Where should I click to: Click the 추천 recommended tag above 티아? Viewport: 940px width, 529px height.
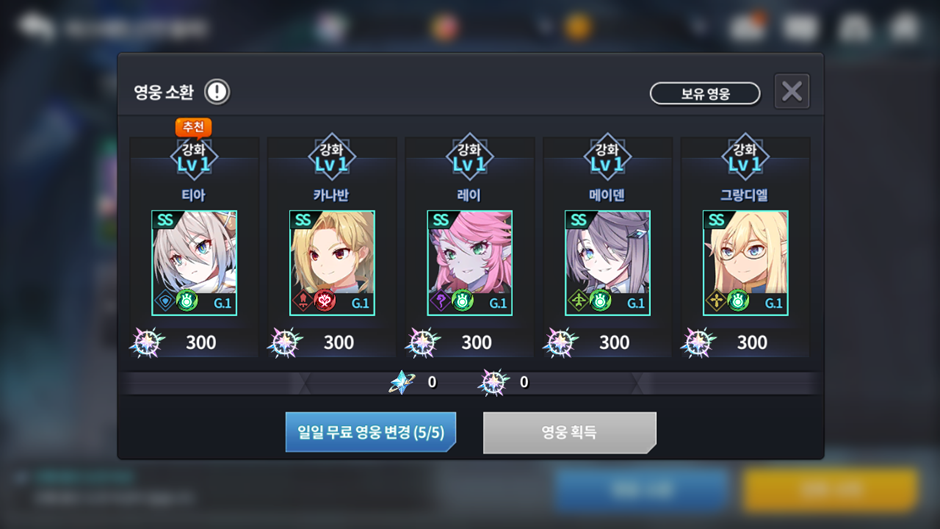[x=193, y=127]
